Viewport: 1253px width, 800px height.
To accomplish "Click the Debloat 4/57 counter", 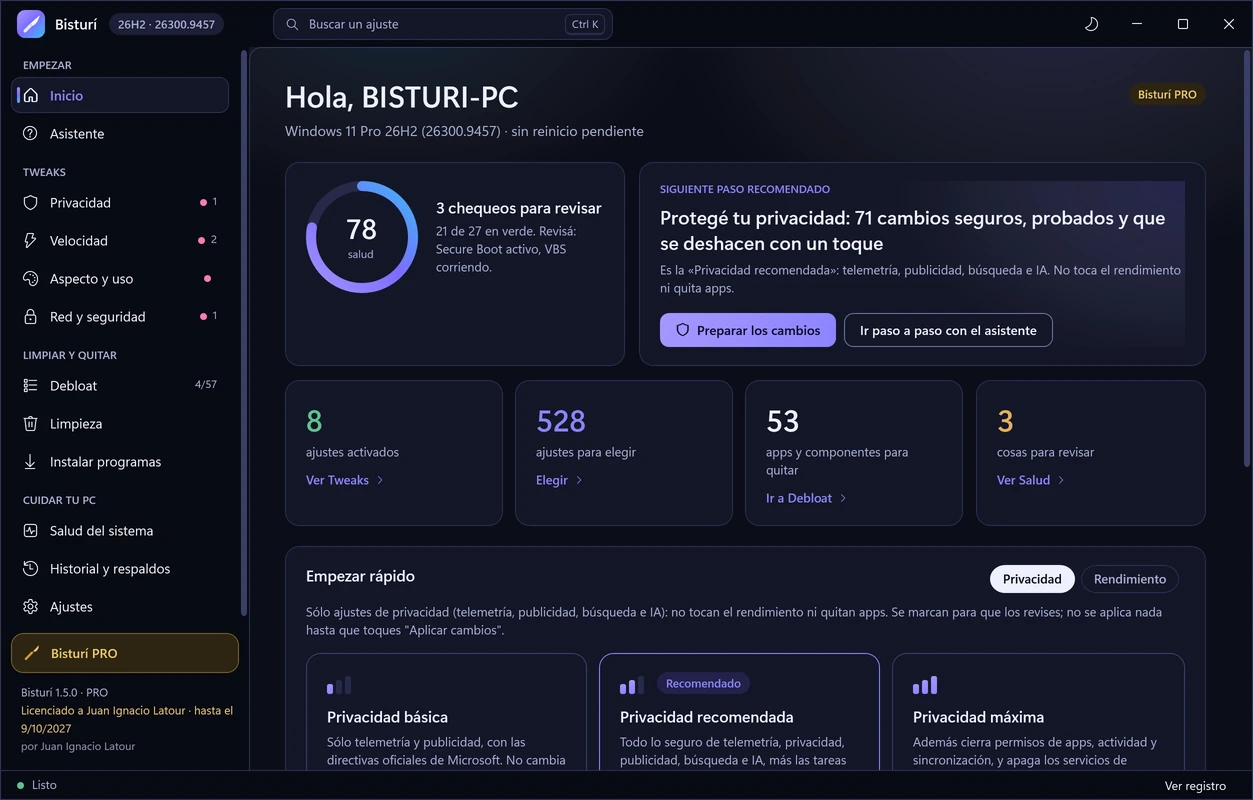I will [205, 385].
